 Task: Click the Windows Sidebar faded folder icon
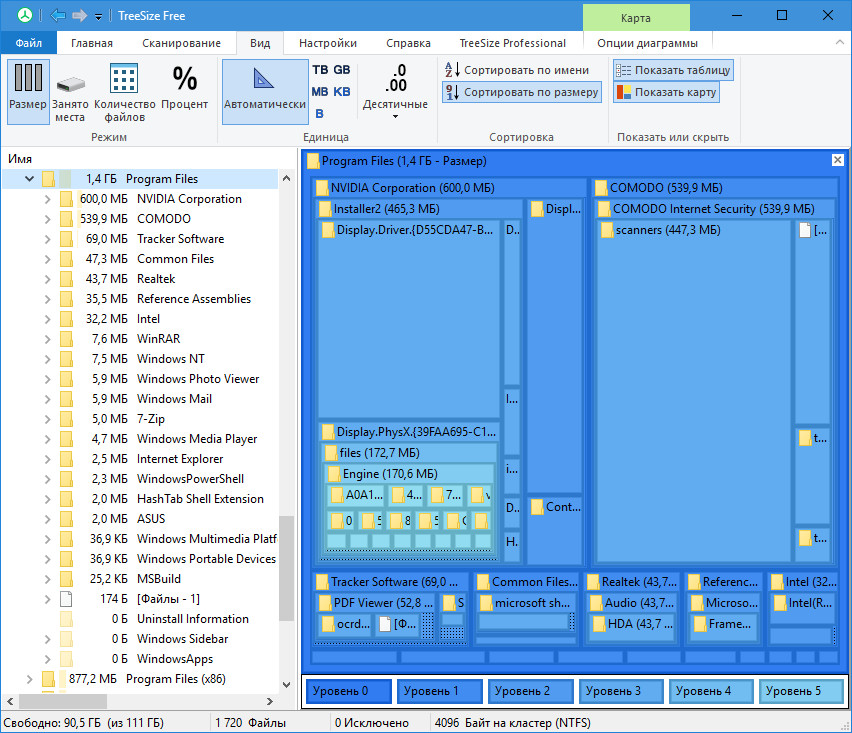click(x=66, y=638)
